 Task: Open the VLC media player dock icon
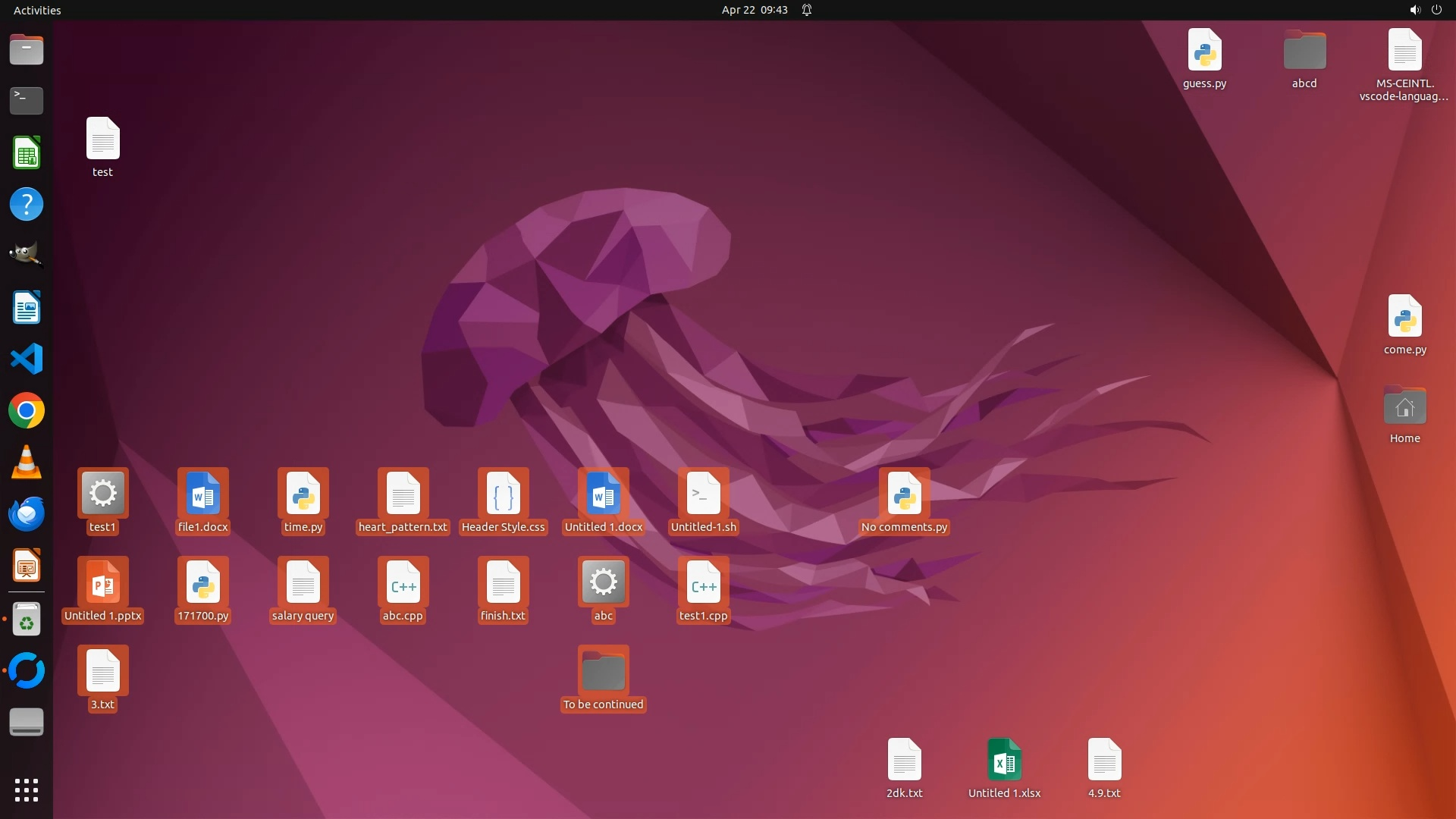[x=27, y=462]
